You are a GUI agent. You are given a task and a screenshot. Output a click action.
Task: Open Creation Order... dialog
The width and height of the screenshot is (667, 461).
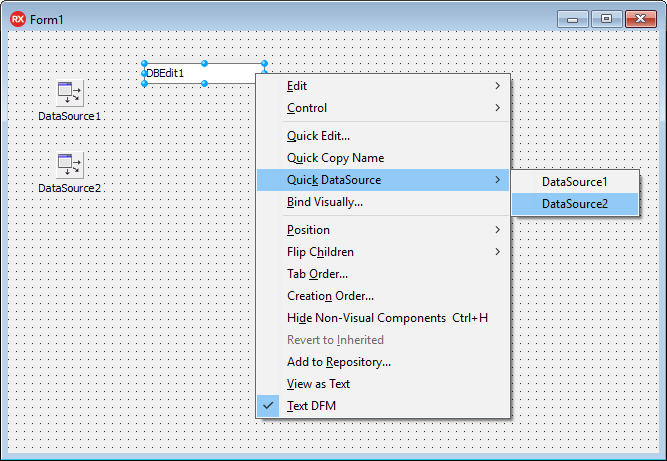(383, 296)
